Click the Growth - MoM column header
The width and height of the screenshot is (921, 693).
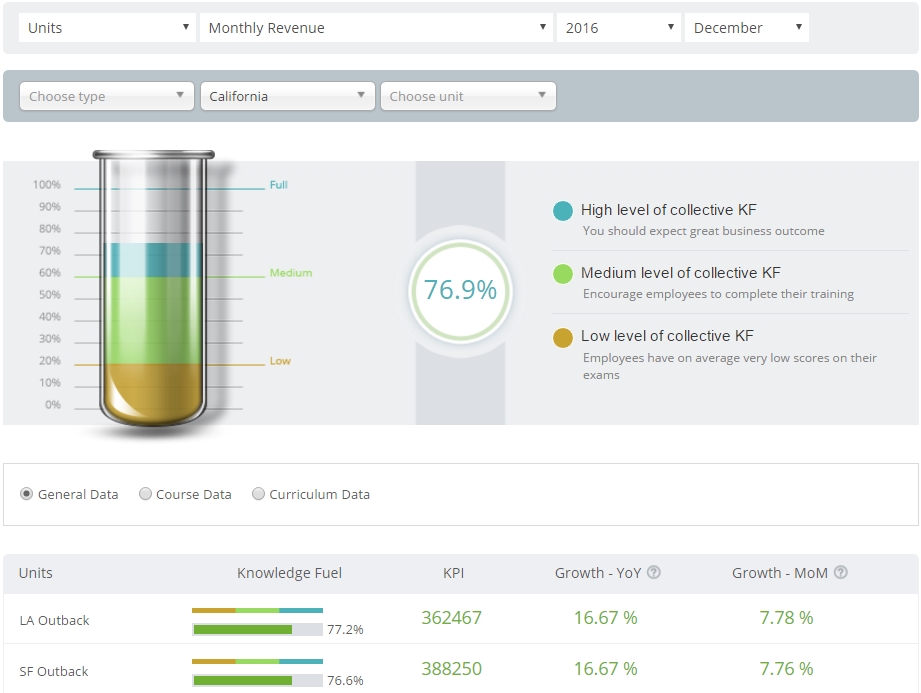click(x=779, y=573)
